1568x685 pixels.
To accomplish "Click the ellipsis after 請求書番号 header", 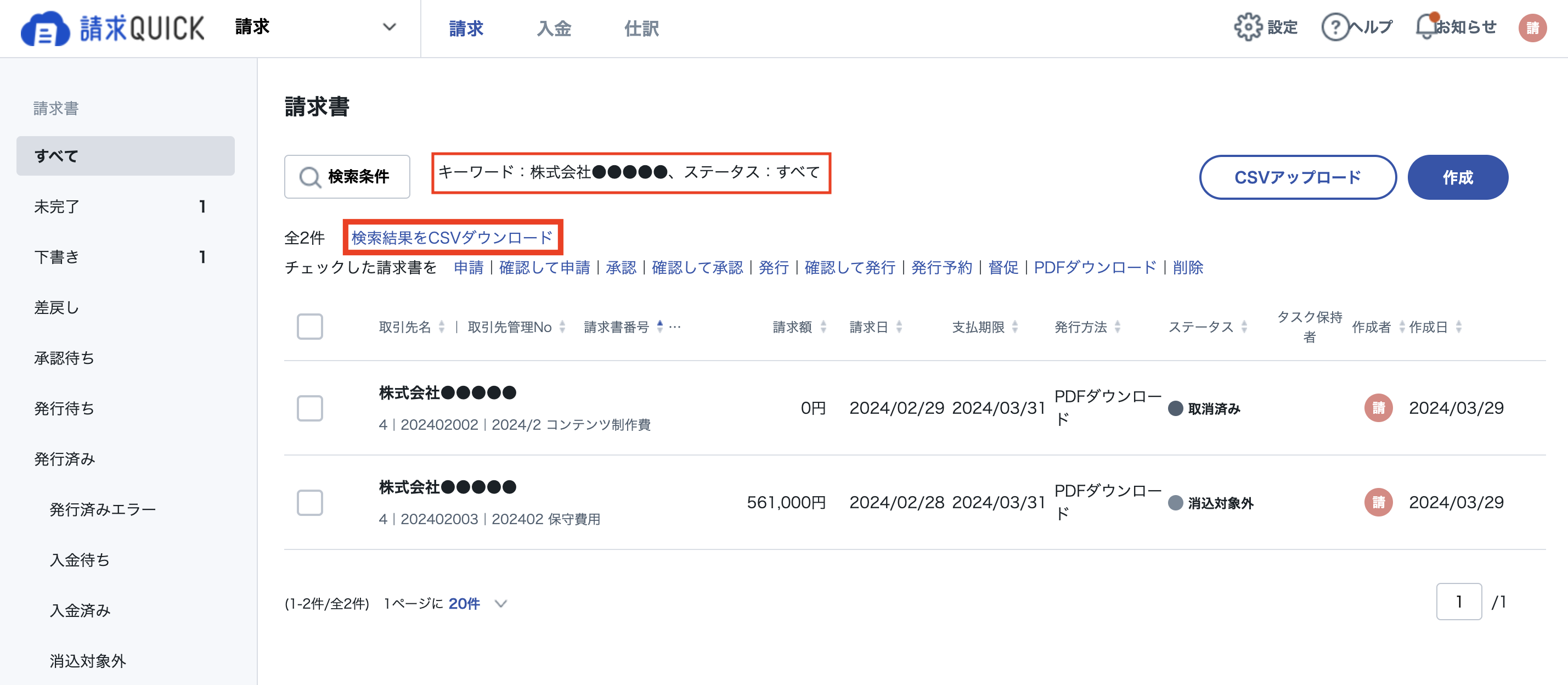I will 675,327.
